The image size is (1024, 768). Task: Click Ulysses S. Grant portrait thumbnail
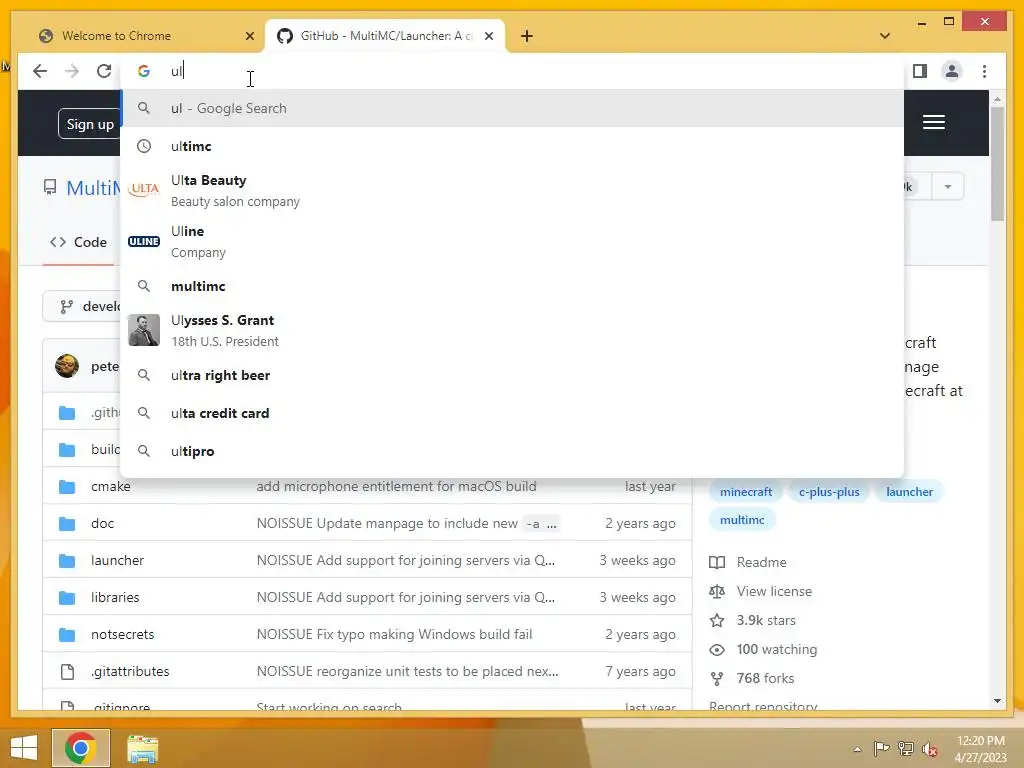[144, 330]
